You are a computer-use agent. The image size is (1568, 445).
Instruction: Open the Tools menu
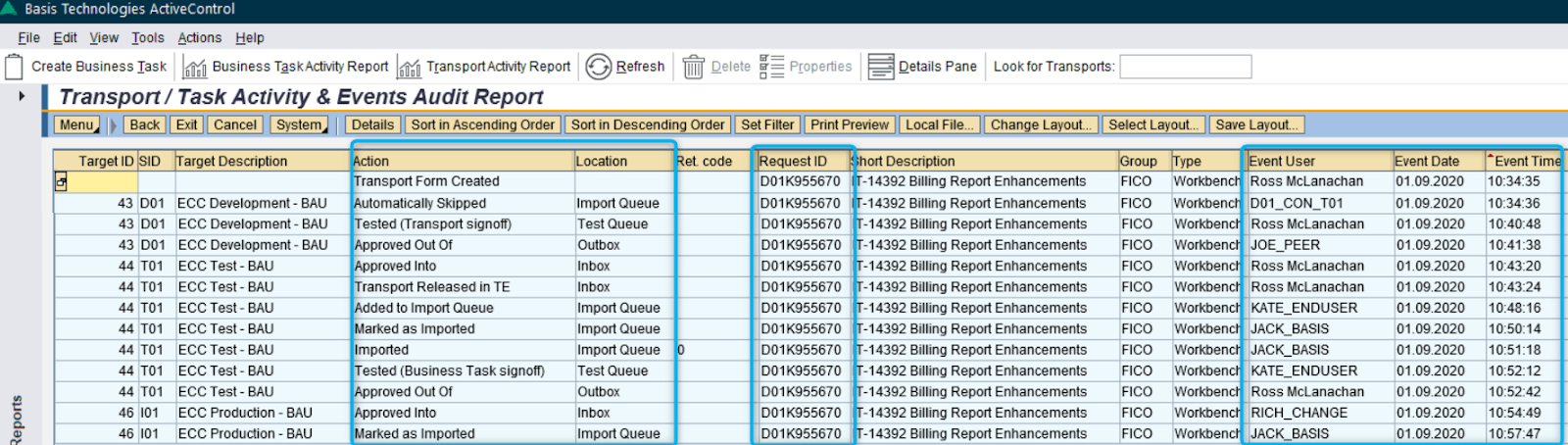148,37
